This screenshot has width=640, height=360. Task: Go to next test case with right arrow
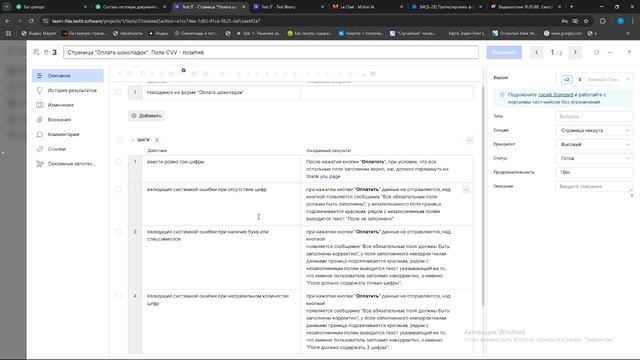click(x=575, y=52)
